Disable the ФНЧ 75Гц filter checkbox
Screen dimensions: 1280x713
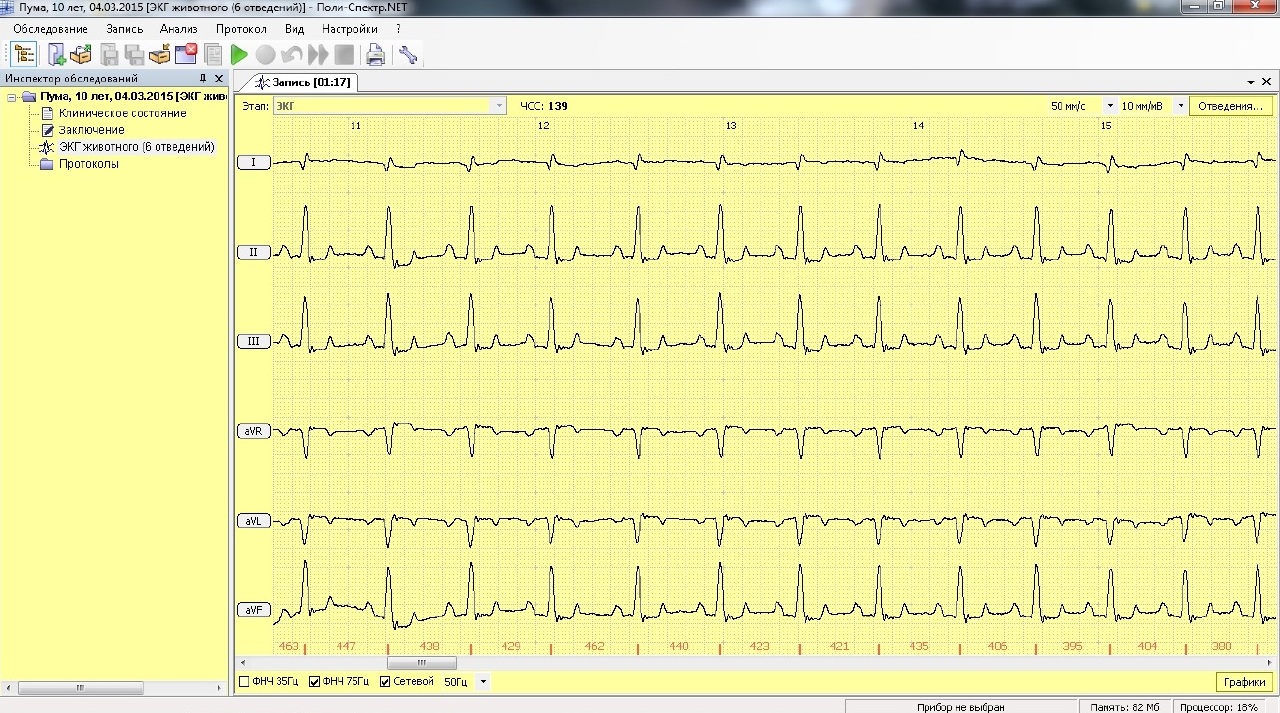coord(315,682)
